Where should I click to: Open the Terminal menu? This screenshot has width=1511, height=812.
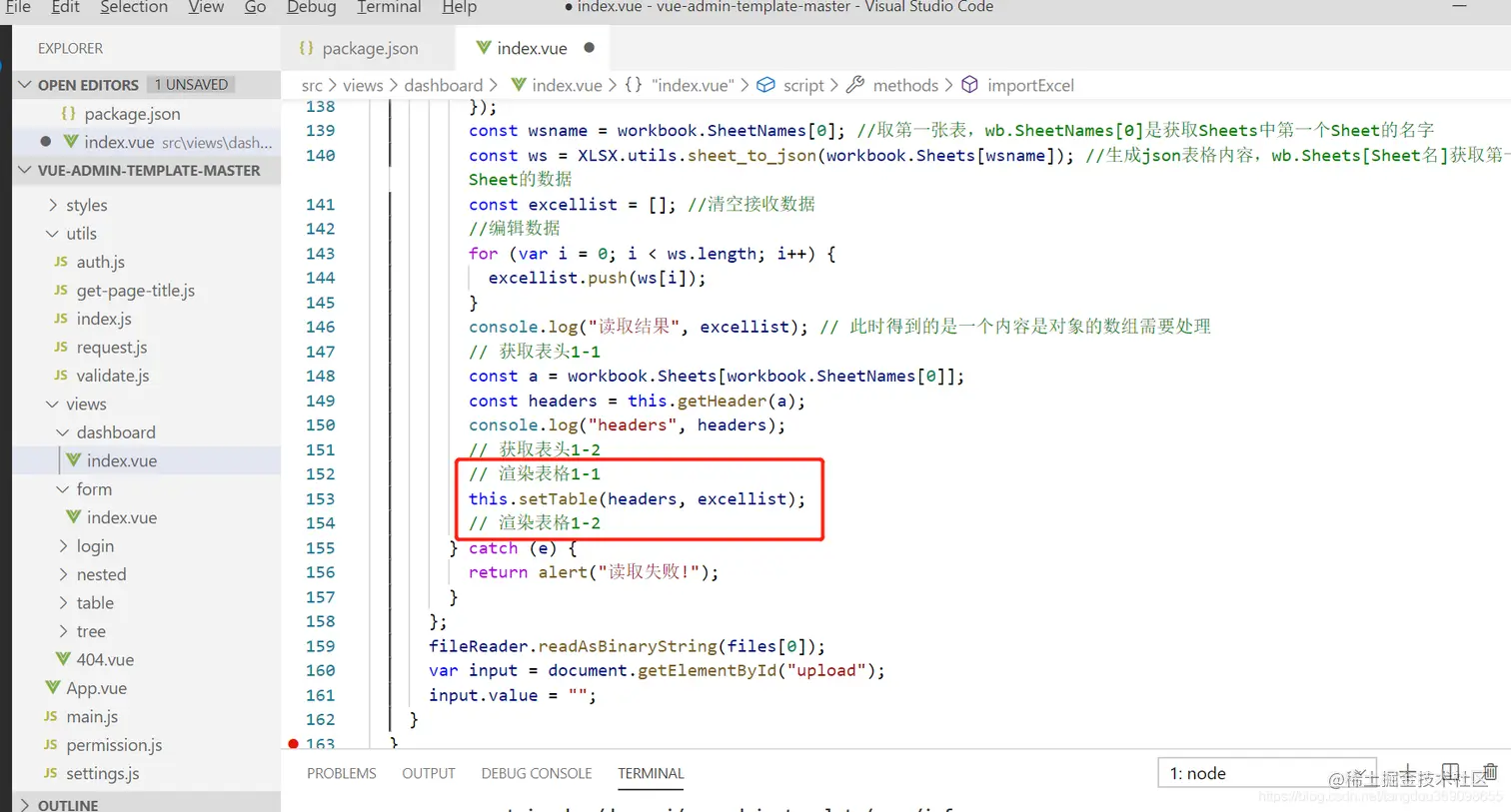pyautogui.click(x=389, y=7)
